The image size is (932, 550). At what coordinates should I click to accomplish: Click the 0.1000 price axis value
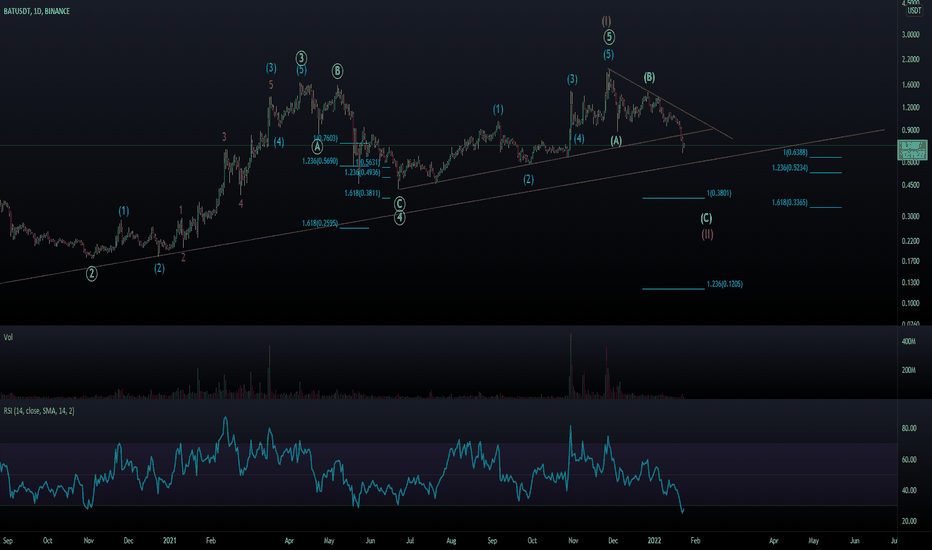(x=911, y=303)
